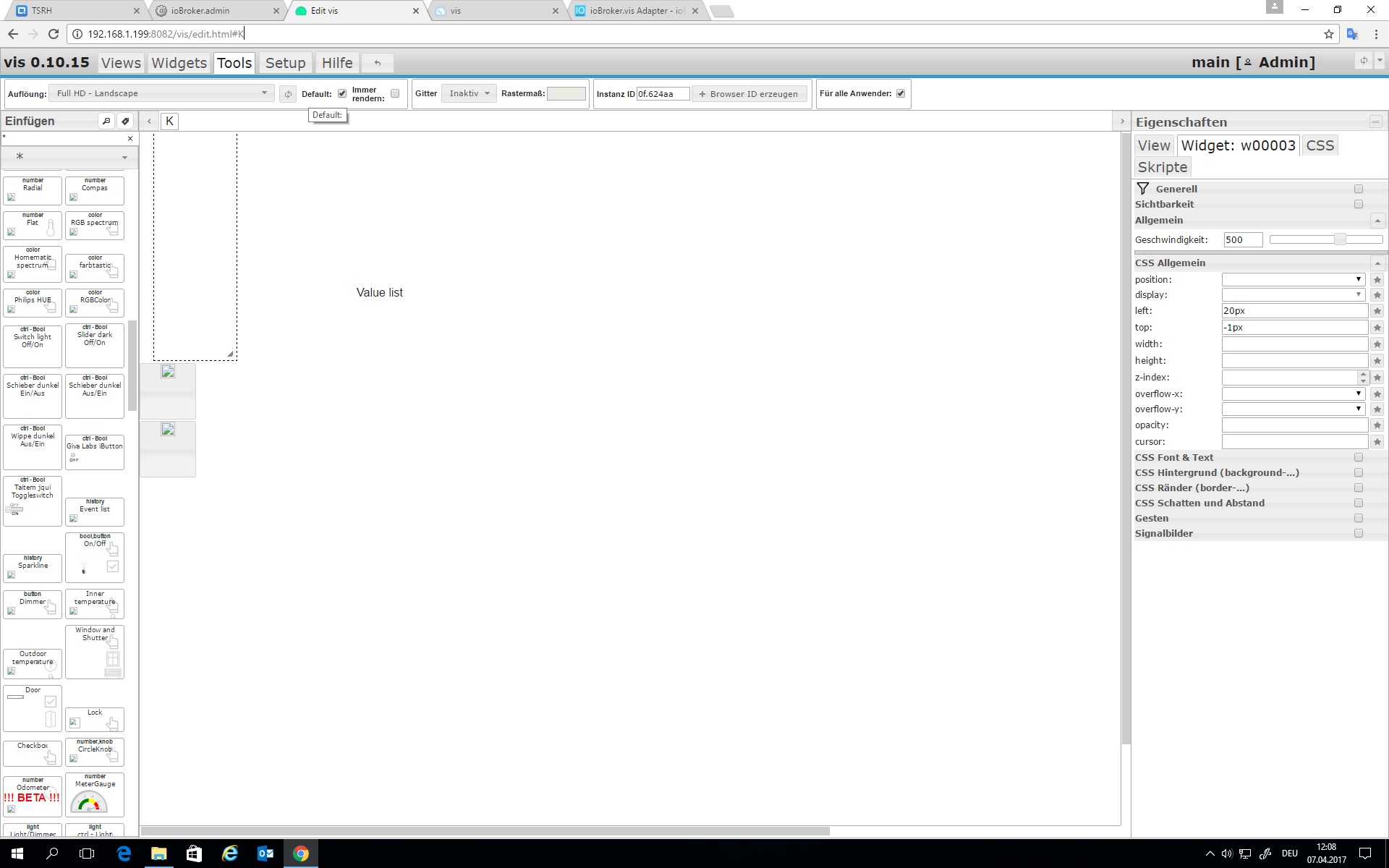
Task: Click the undo arrow button
Action: coord(377,63)
